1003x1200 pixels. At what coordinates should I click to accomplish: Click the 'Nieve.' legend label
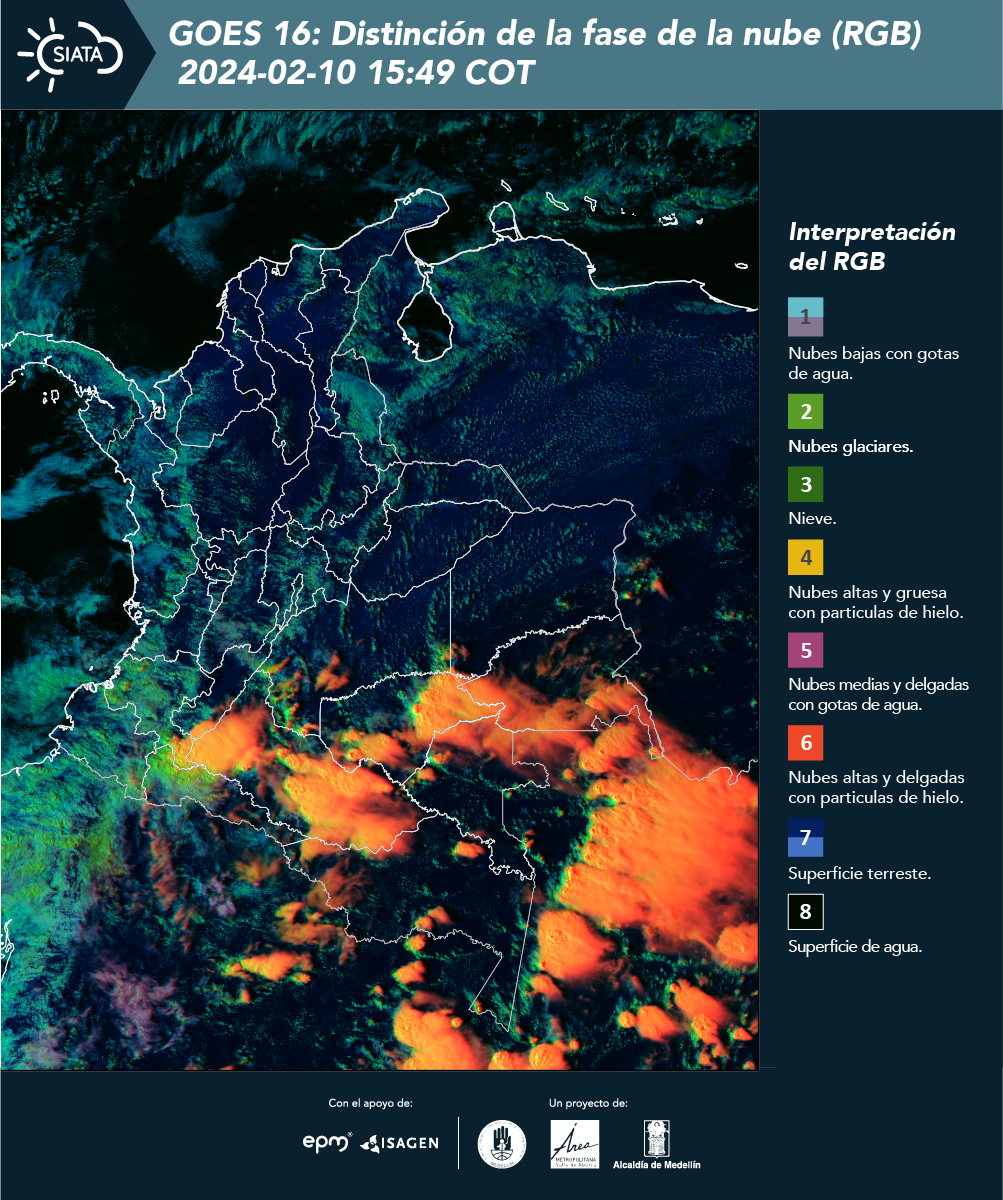point(812,519)
